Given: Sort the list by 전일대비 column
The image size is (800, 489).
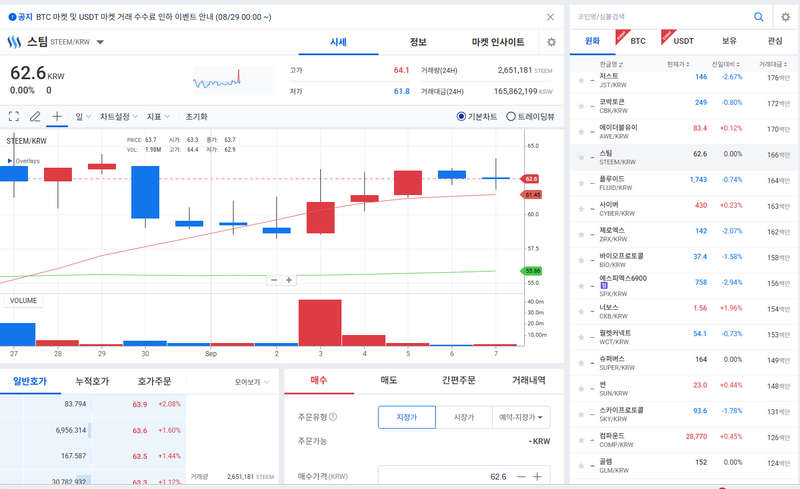Looking at the screenshot, I should (x=726, y=64).
